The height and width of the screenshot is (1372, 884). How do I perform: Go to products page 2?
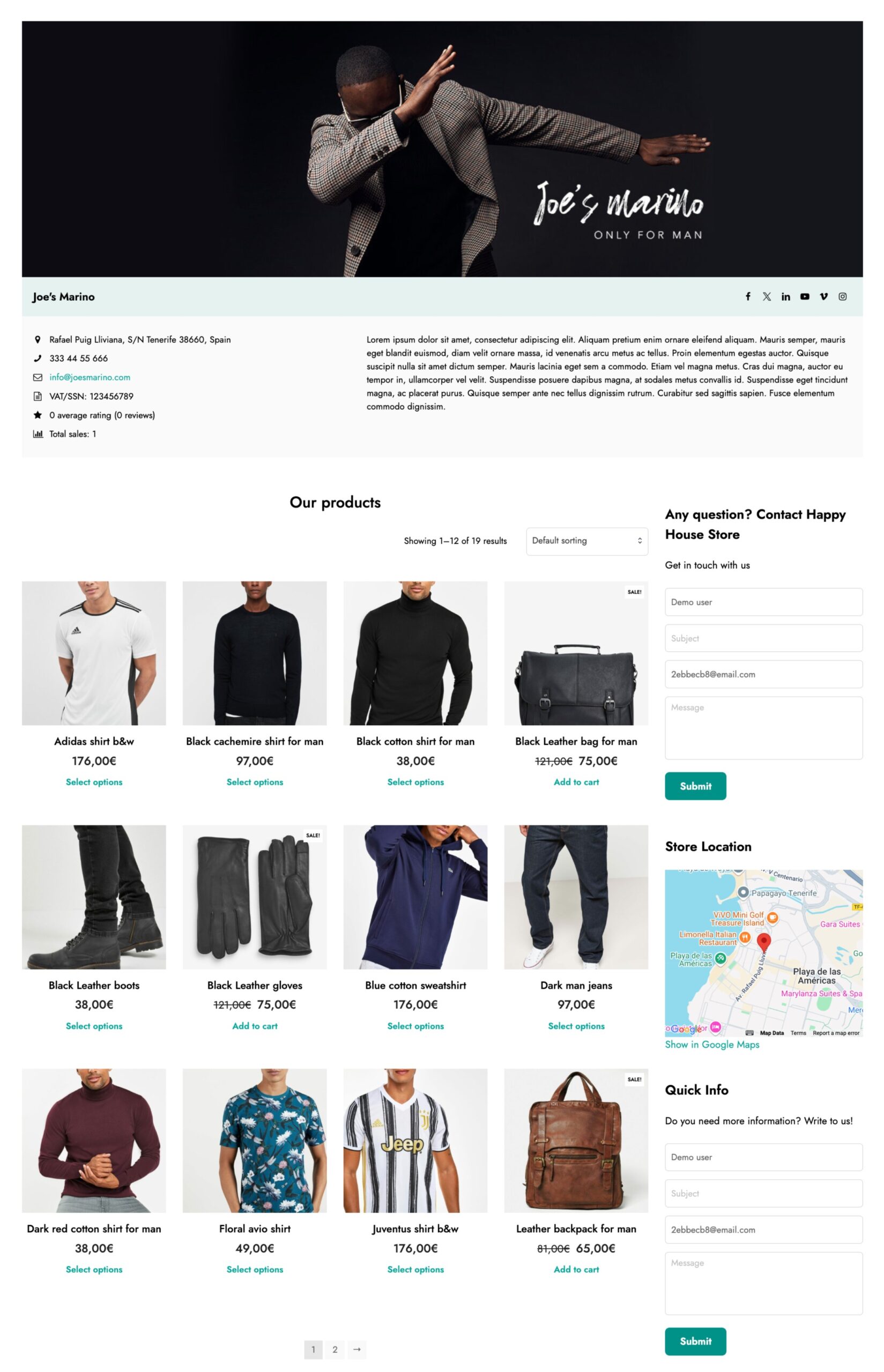pos(335,1348)
